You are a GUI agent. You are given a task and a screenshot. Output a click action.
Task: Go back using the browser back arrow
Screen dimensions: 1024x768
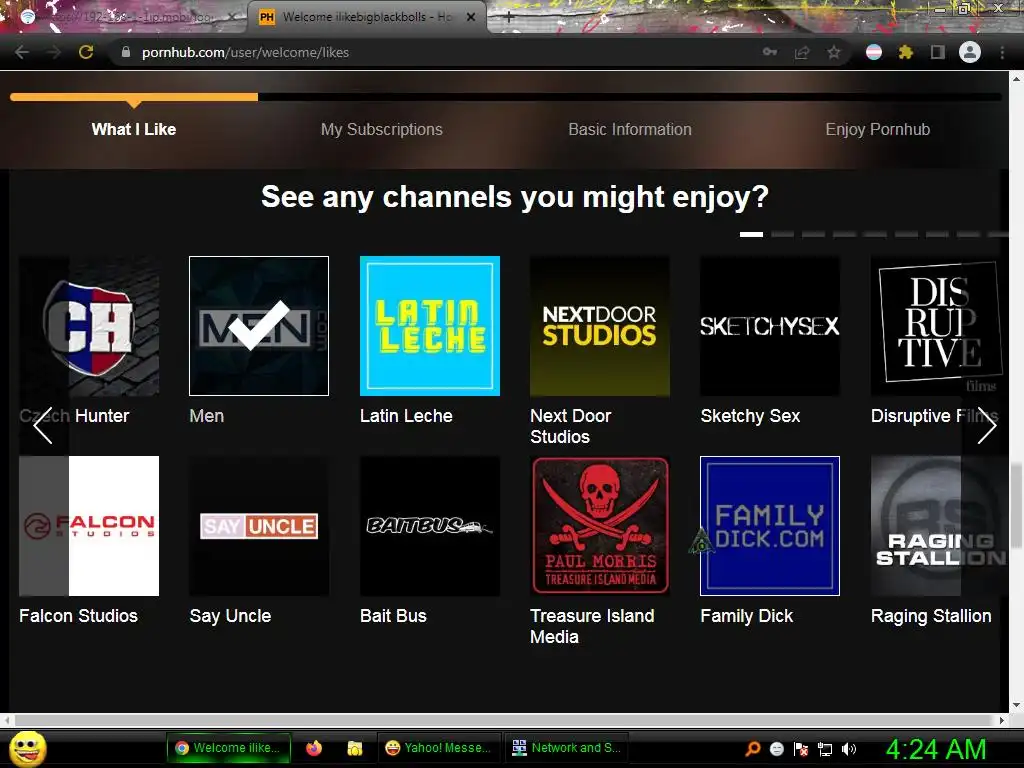[22, 52]
